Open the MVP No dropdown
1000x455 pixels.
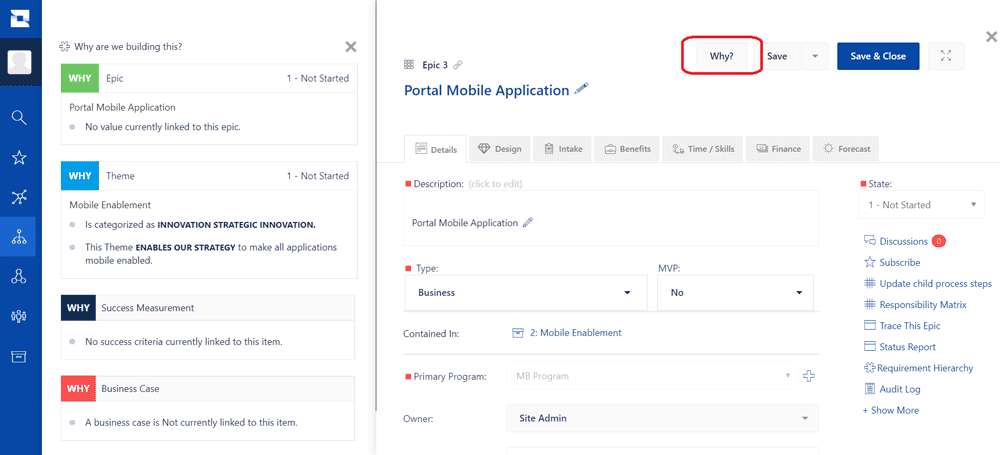pyautogui.click(x=735, y=292)
